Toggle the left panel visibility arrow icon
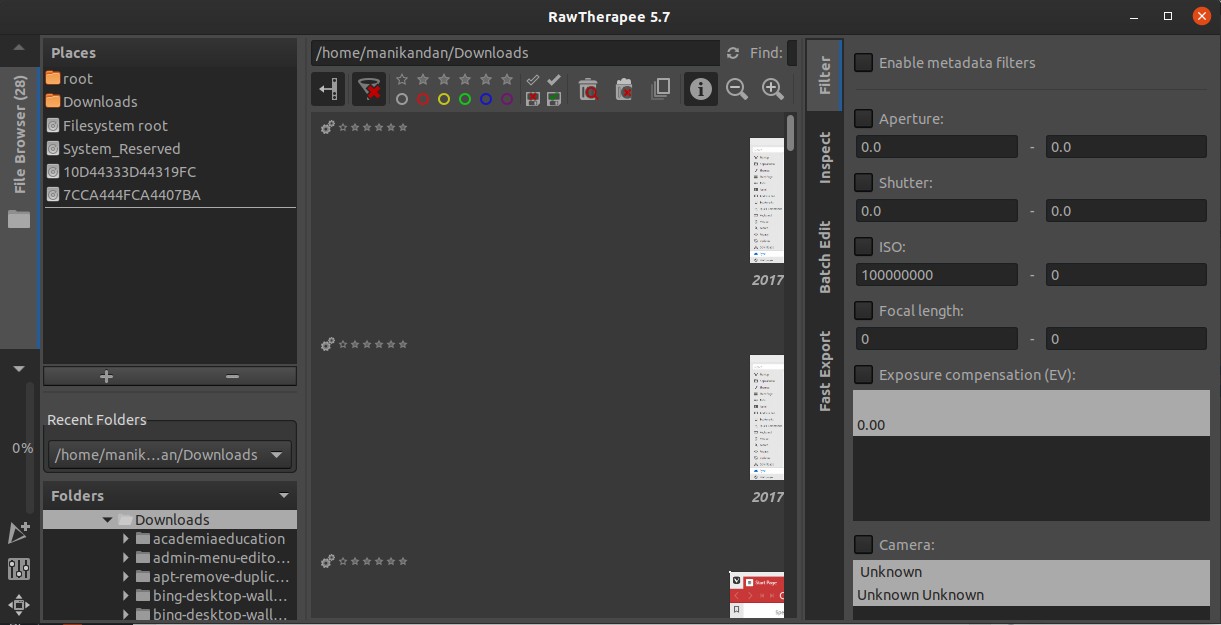The height and width of the screenshot is (625, 1221). [x=328, y=89]
